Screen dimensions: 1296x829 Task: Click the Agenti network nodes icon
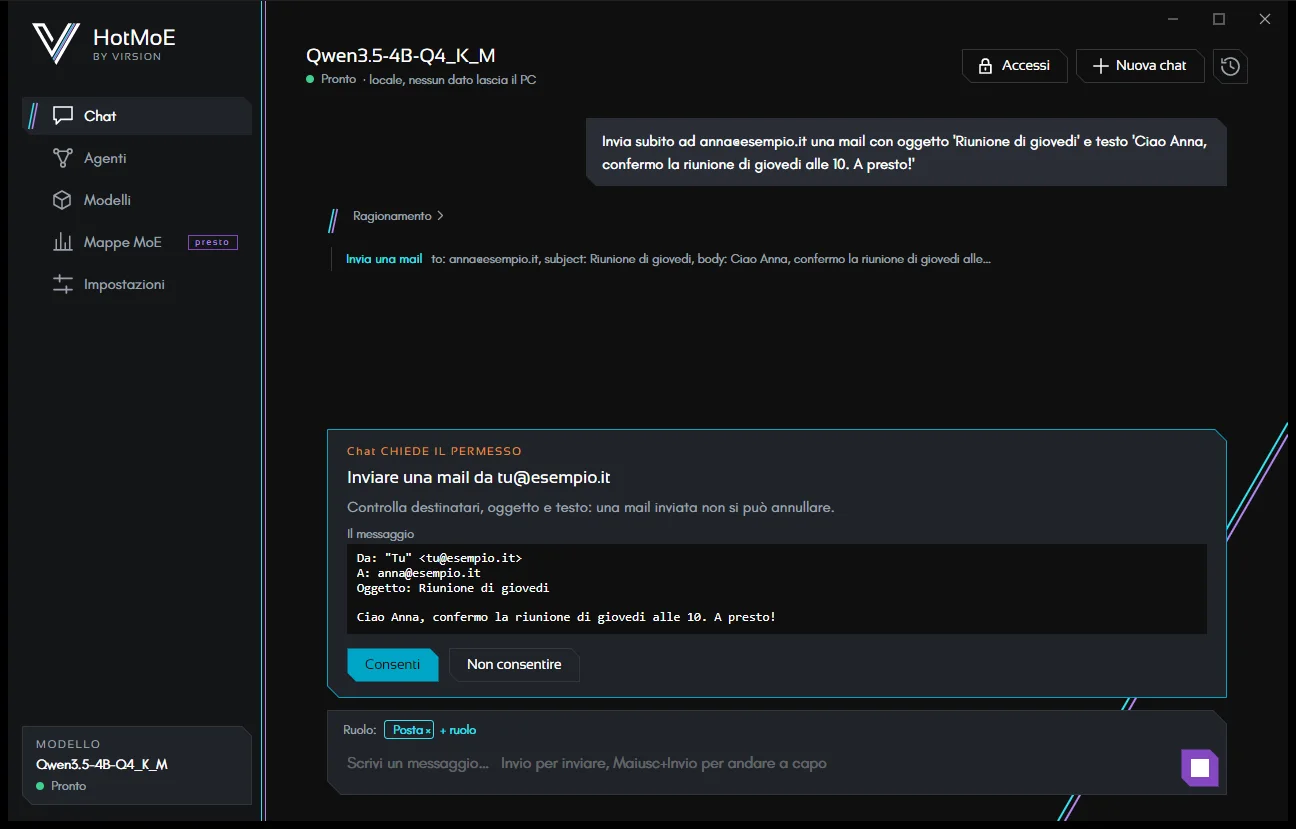63,158
